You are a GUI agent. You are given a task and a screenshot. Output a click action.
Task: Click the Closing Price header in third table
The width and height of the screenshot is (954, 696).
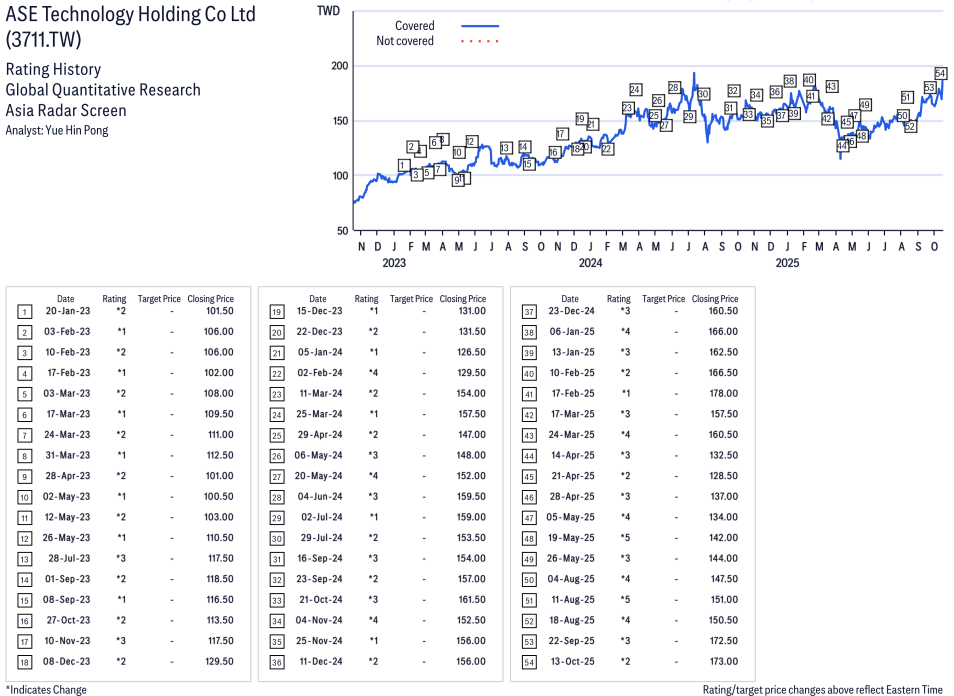click(715, 299)
